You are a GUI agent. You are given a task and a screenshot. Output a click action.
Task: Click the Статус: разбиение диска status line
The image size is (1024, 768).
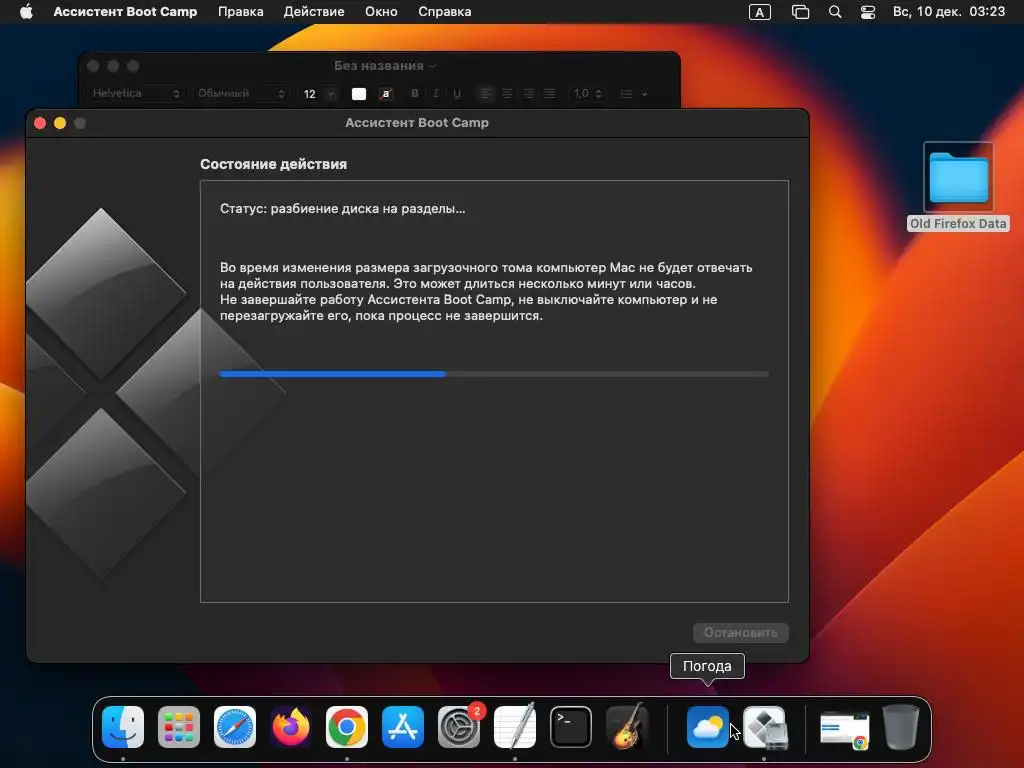[343, 209]
